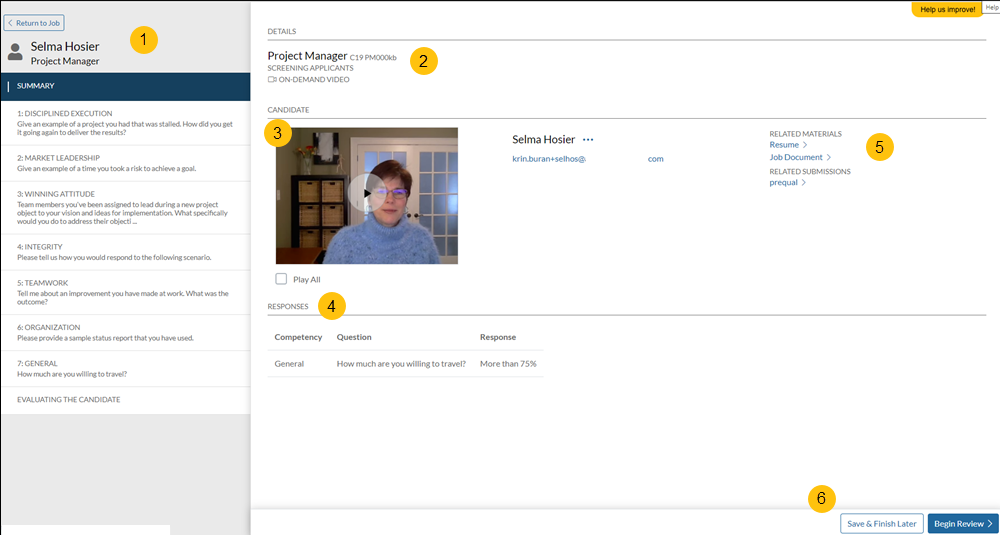This screenshot has height=535, width=1000.
Task: Open question 2: Market Leadership
Action: click(x=124, y=163)
